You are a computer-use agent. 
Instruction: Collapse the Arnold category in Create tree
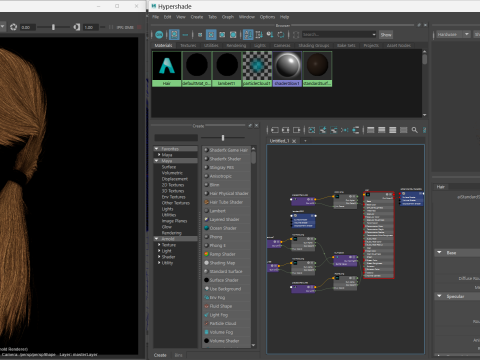[x=156, y=239]
